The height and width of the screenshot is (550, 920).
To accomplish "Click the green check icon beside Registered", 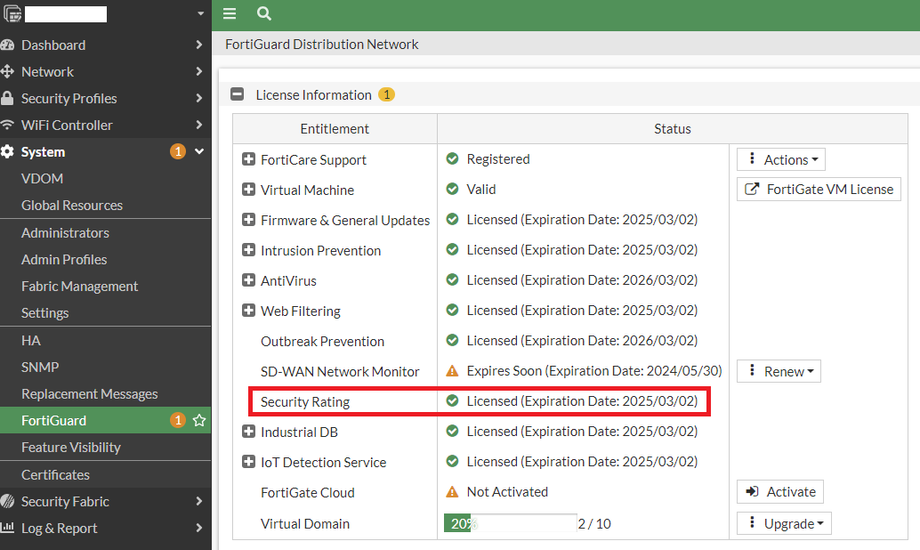I will pyautogui.click(x=452, y=159).
